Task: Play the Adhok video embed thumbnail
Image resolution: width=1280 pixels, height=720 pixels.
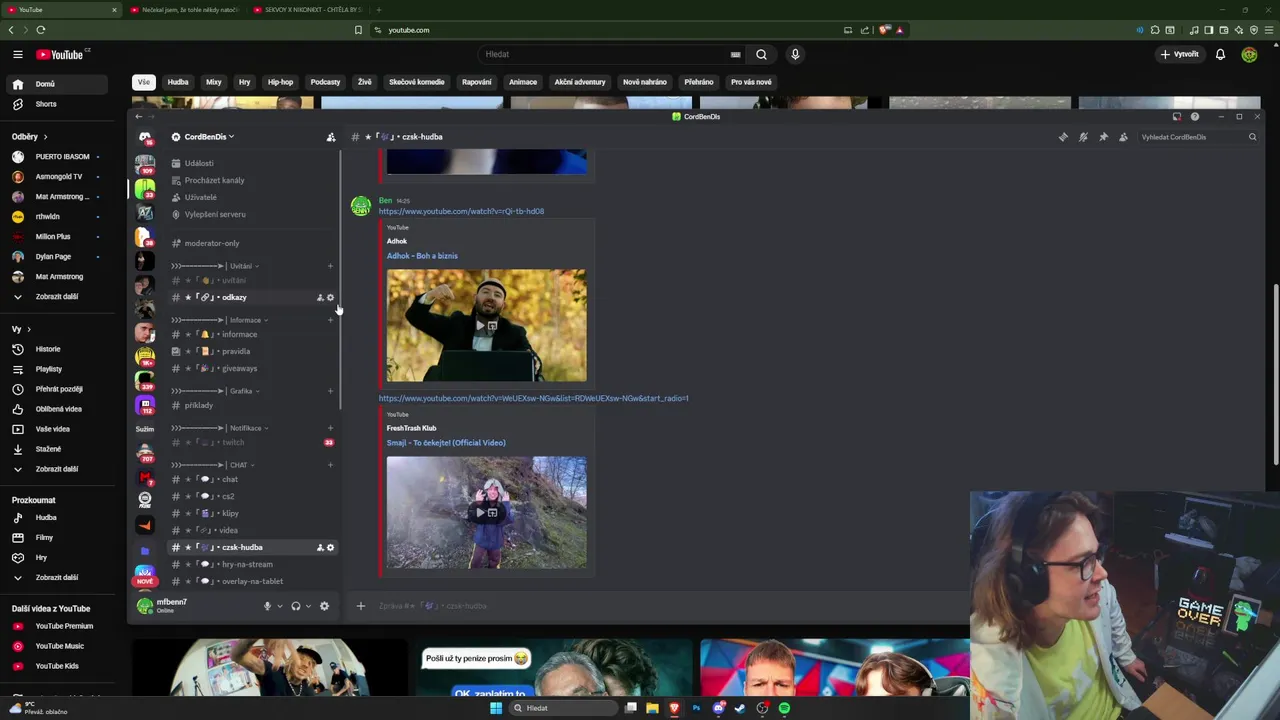Action: tap(487, 325)
